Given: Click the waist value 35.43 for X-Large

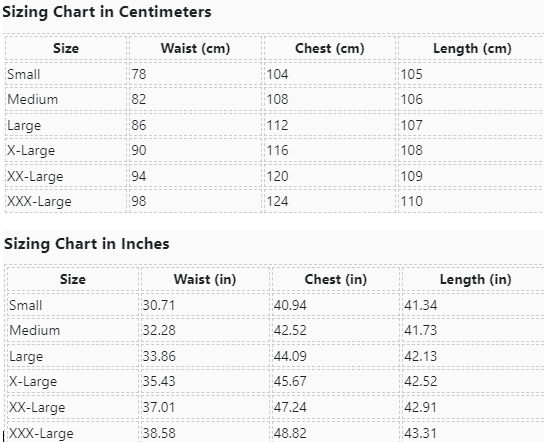Looking at the screenshot, I should coord(159,382).
